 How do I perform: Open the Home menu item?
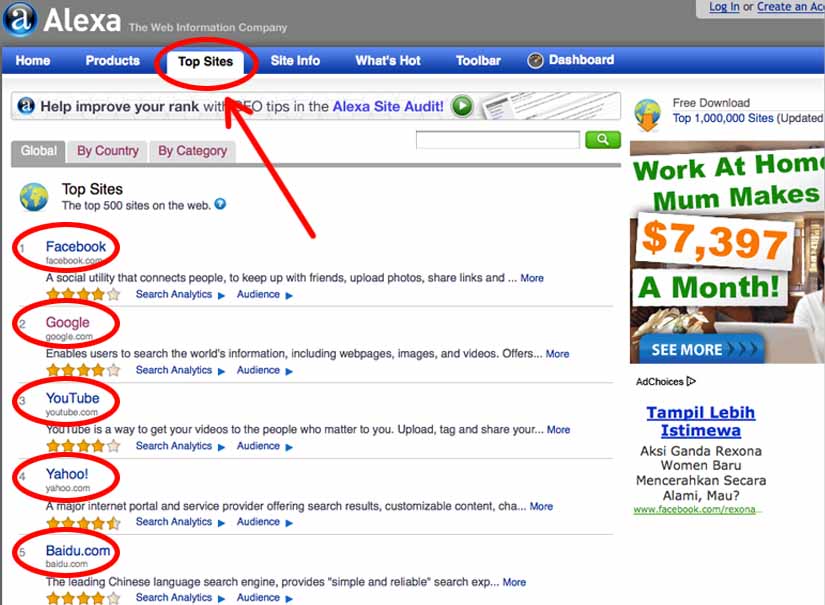(x=33, y=60)
